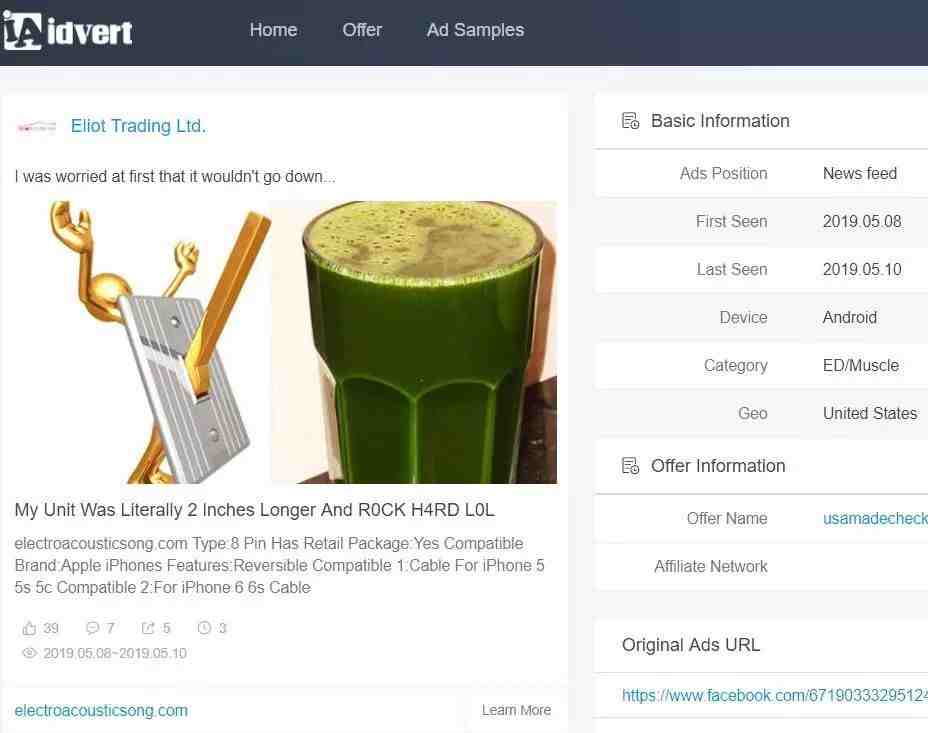Click the share count icon

click(x=148, y=628)
